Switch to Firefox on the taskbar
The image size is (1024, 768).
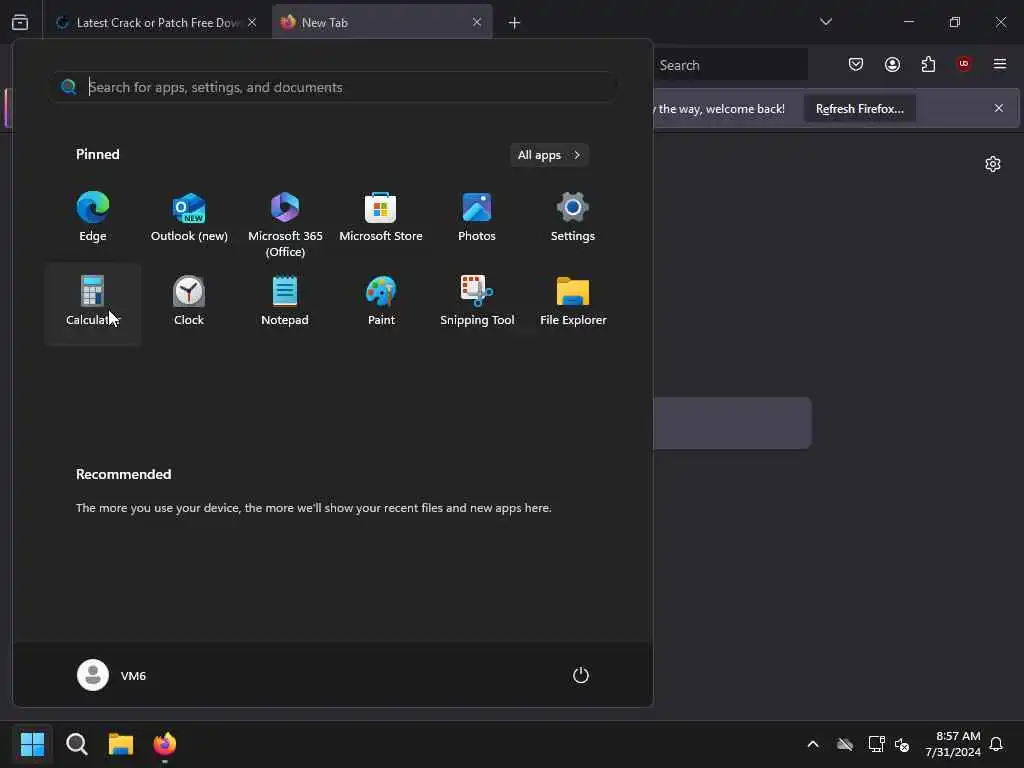(x=165, y=744)
